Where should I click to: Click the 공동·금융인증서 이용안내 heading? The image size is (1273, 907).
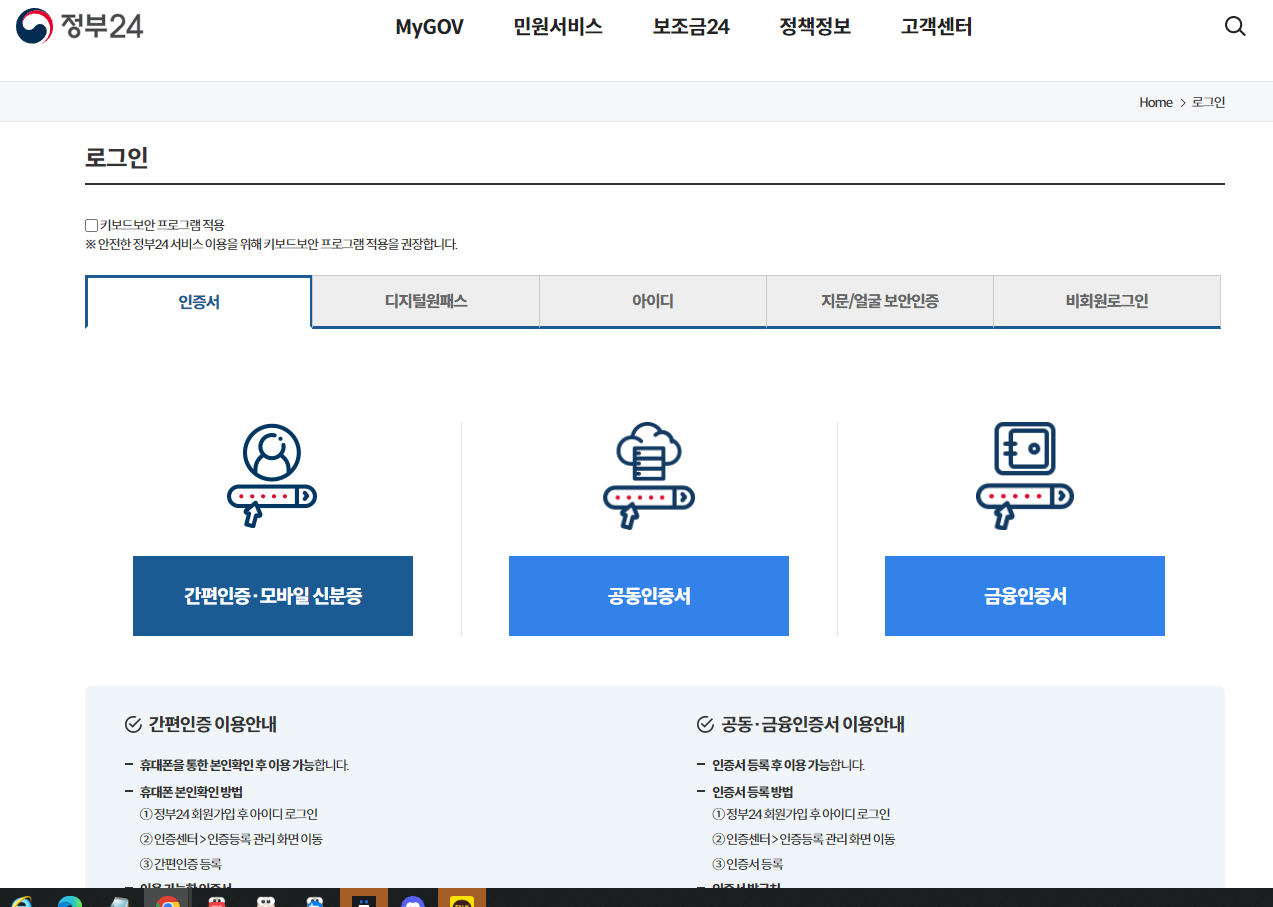[813, 724]
